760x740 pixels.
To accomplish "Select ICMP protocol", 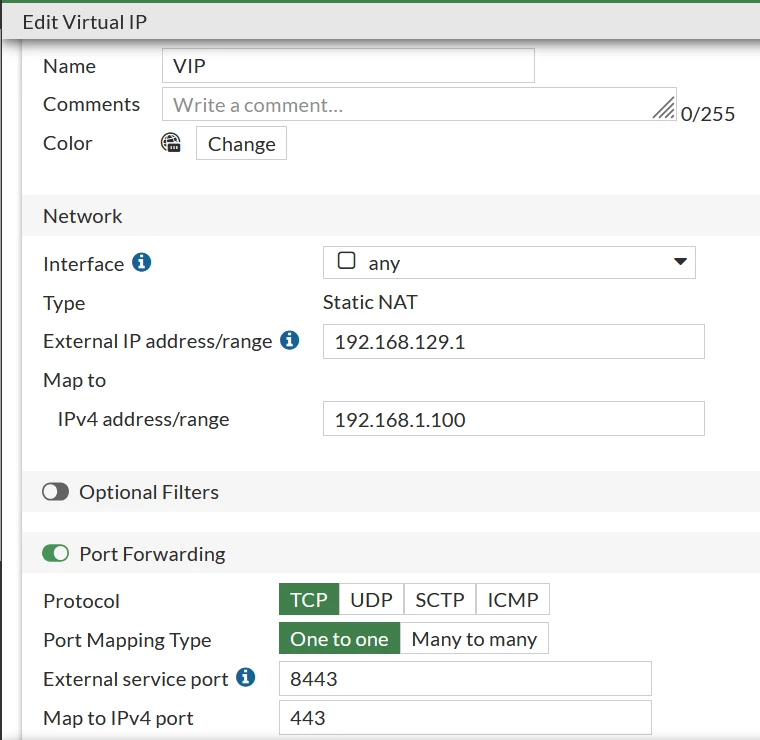I will point(513,599).
